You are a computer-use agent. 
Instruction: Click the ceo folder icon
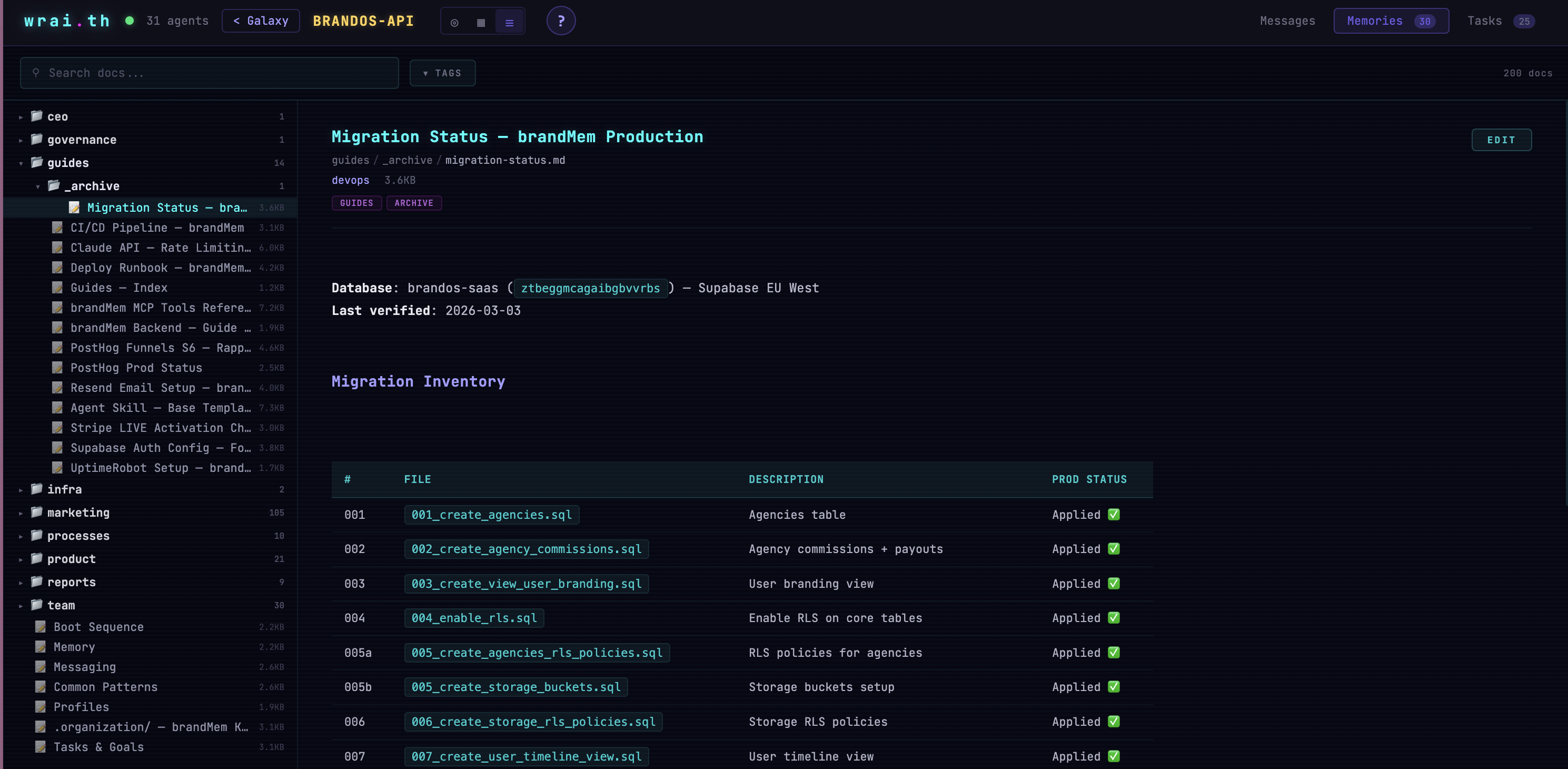(36, 116)
